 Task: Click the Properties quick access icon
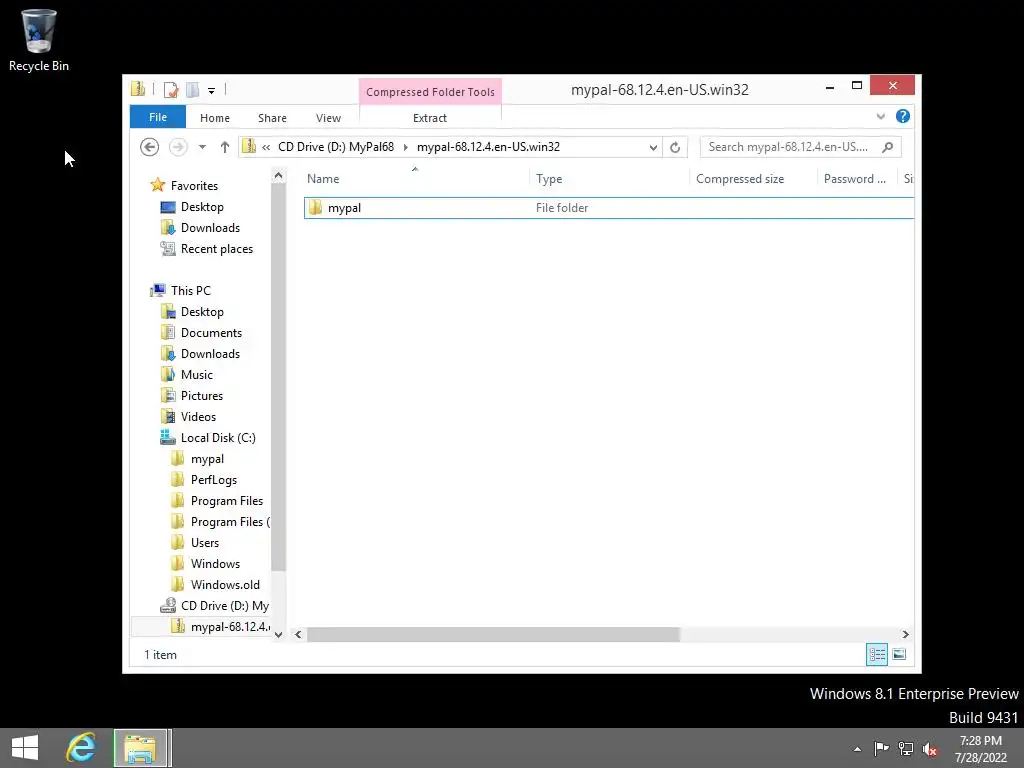[170, 89]
